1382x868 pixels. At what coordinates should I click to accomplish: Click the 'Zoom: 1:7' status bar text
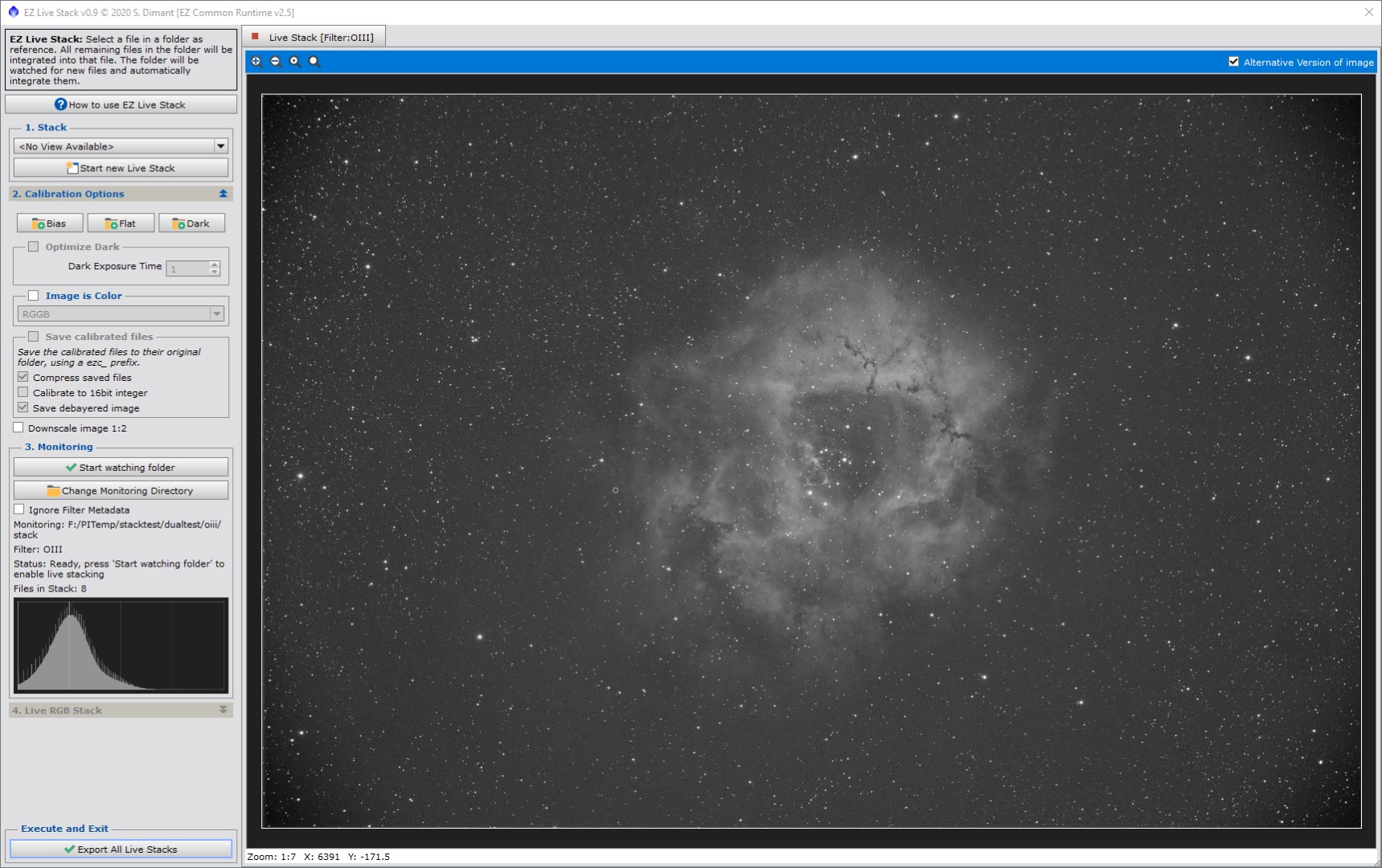click(x=272, y=857)
